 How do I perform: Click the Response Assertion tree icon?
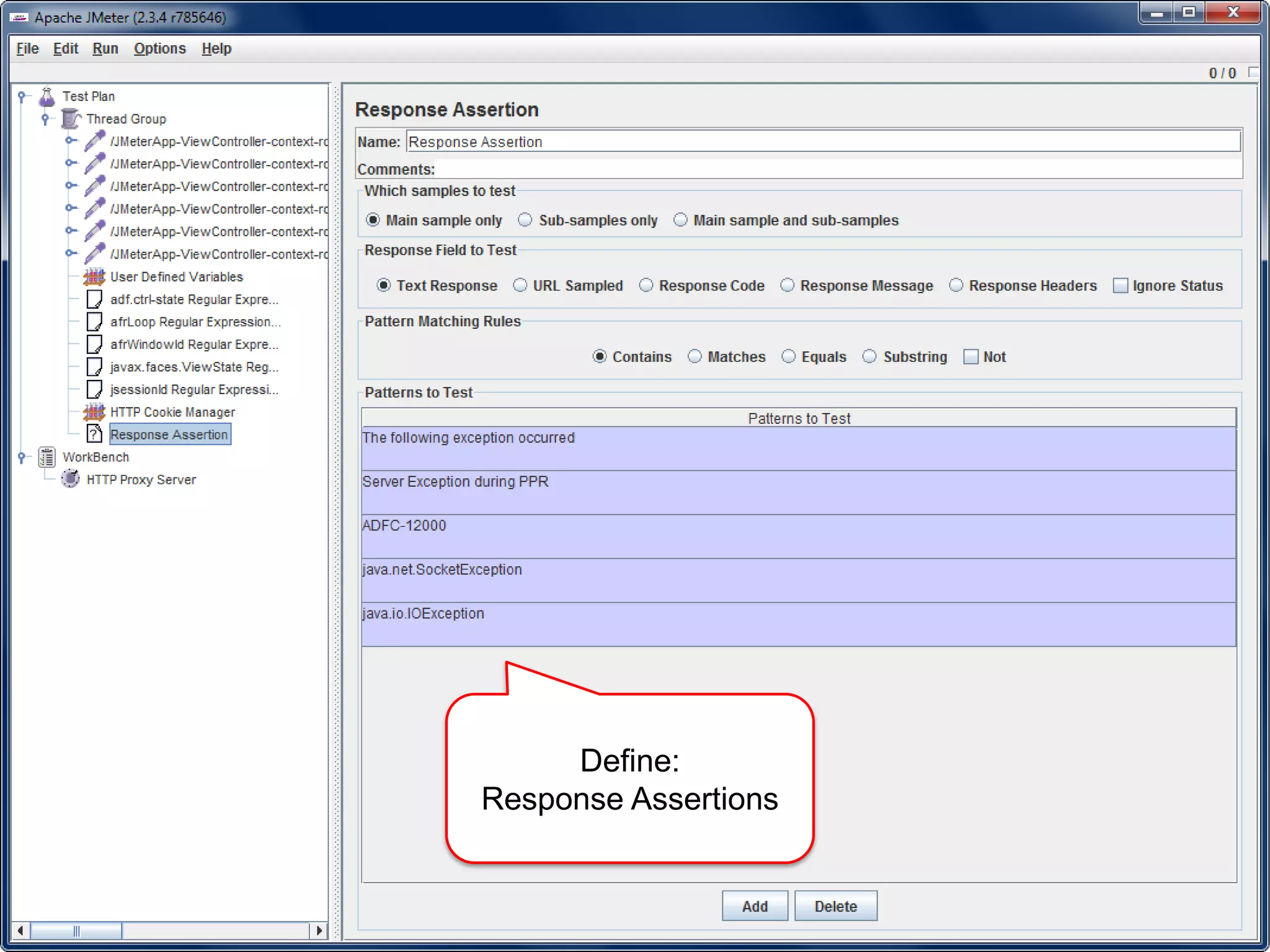coord(94,434)
